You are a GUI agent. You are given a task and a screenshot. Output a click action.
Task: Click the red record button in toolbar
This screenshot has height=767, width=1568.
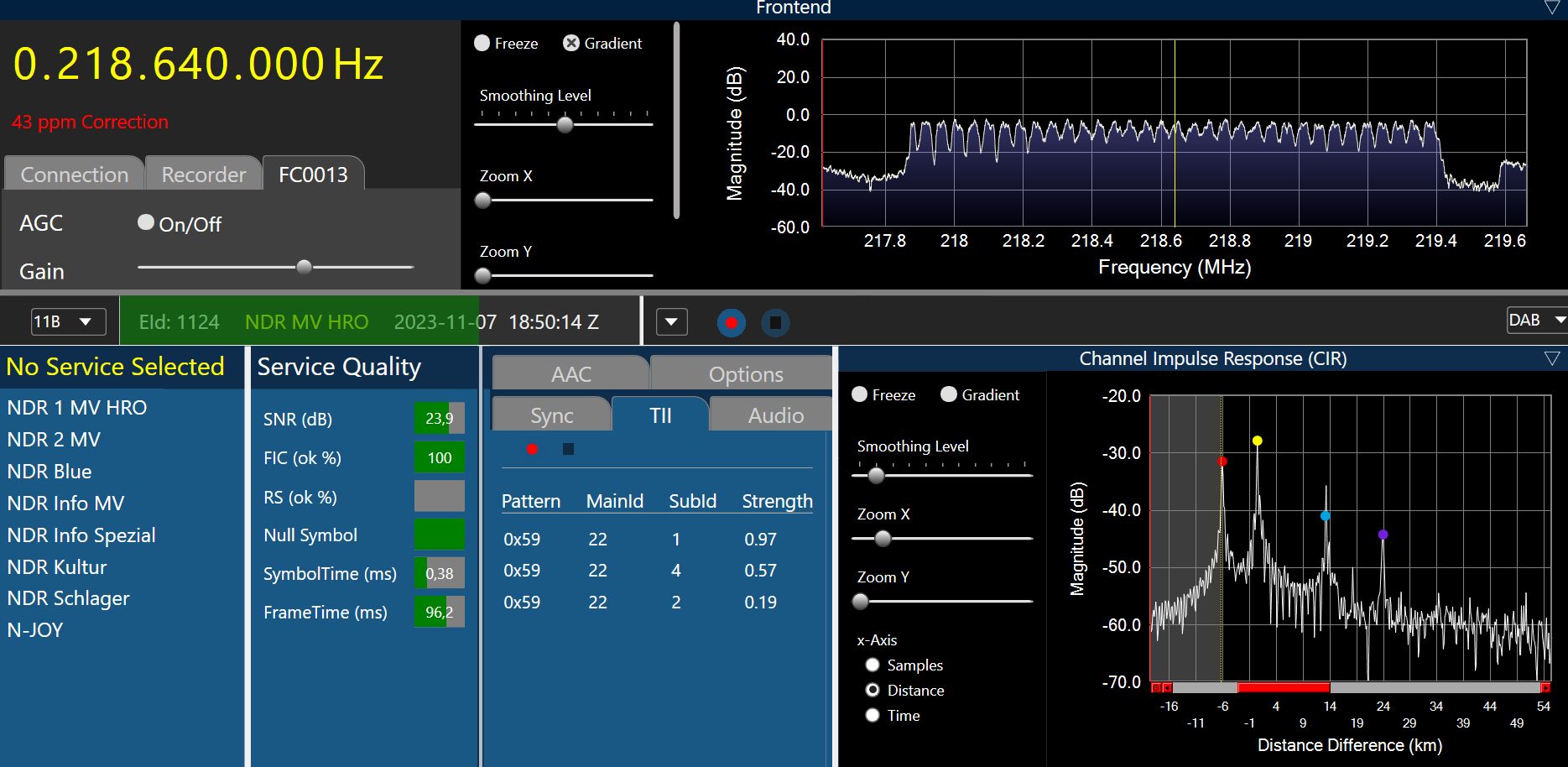(731, 323)
